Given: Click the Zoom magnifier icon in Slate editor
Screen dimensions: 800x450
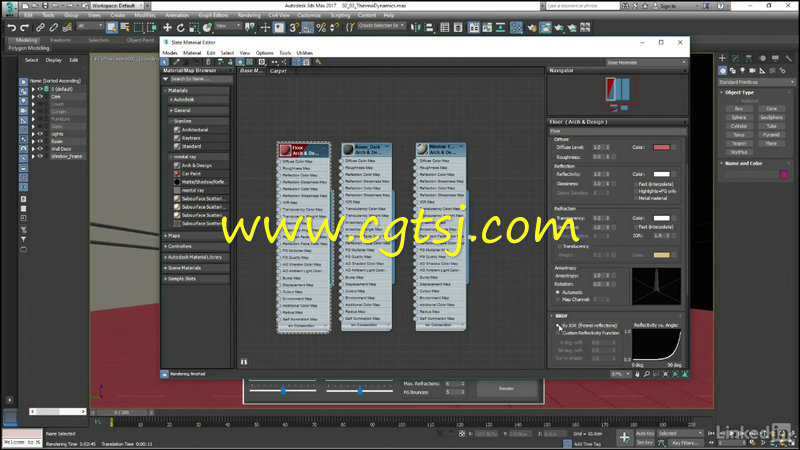Looking at the screenshot, I should 646,374.
